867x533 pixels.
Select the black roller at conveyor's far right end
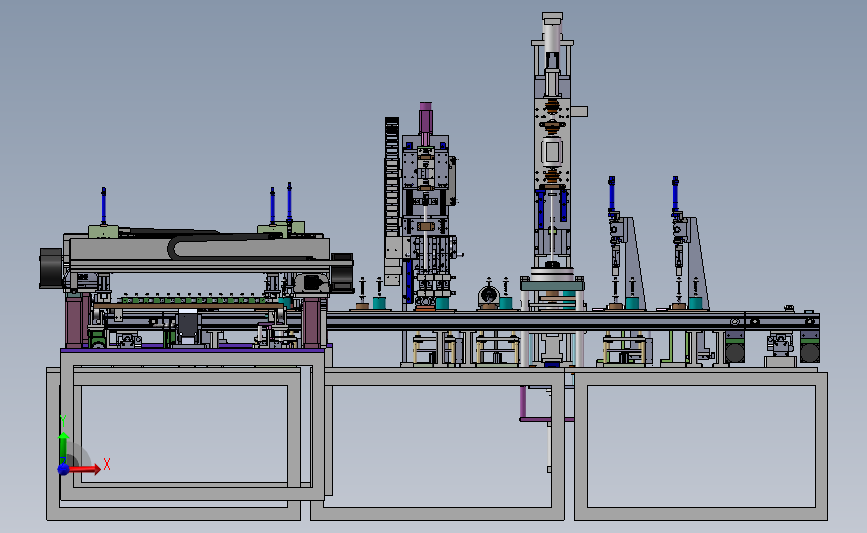(810, 353)
